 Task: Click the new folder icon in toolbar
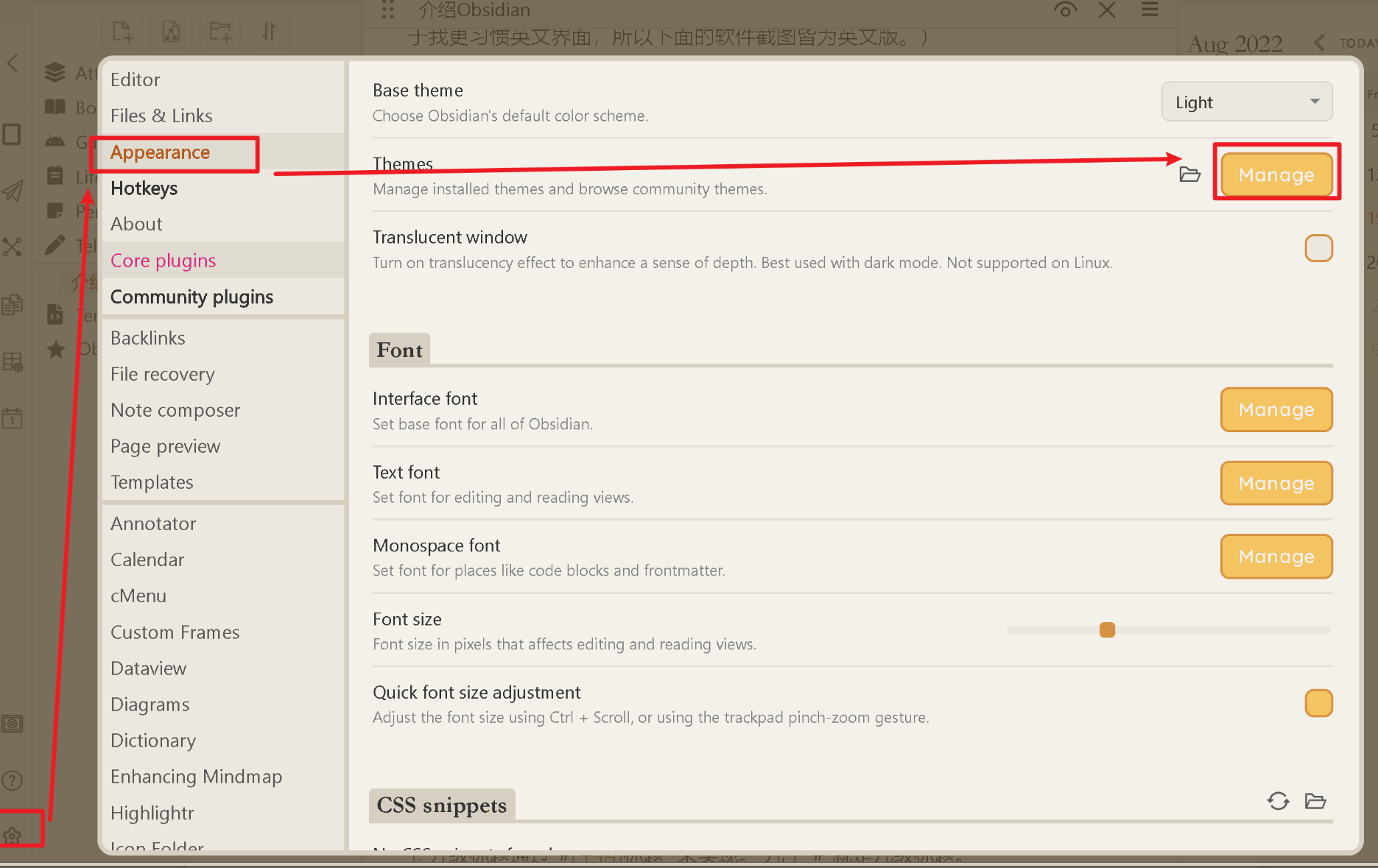(219, 32)
